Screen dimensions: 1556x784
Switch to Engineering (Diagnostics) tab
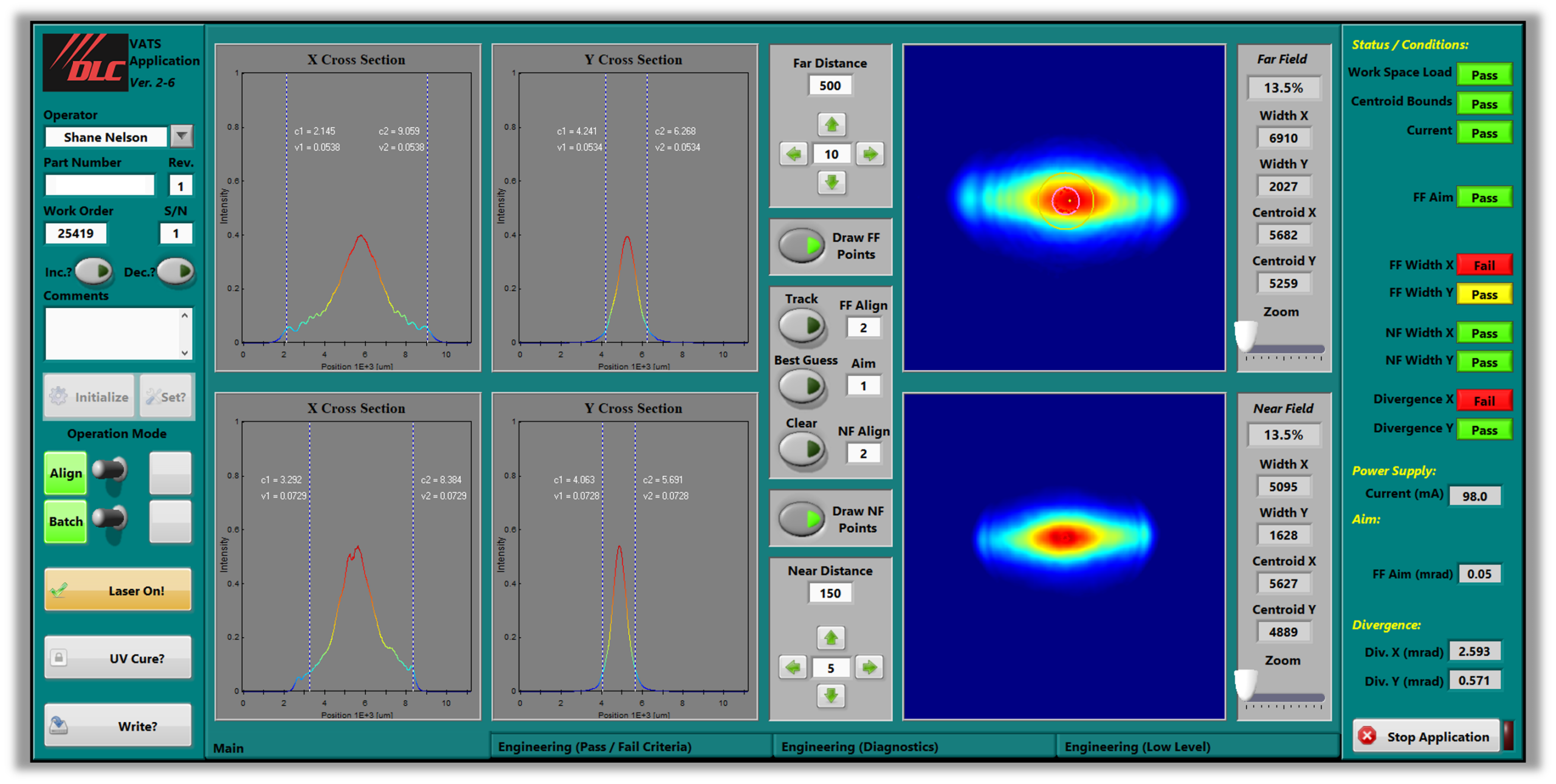[x=859, y=746]
